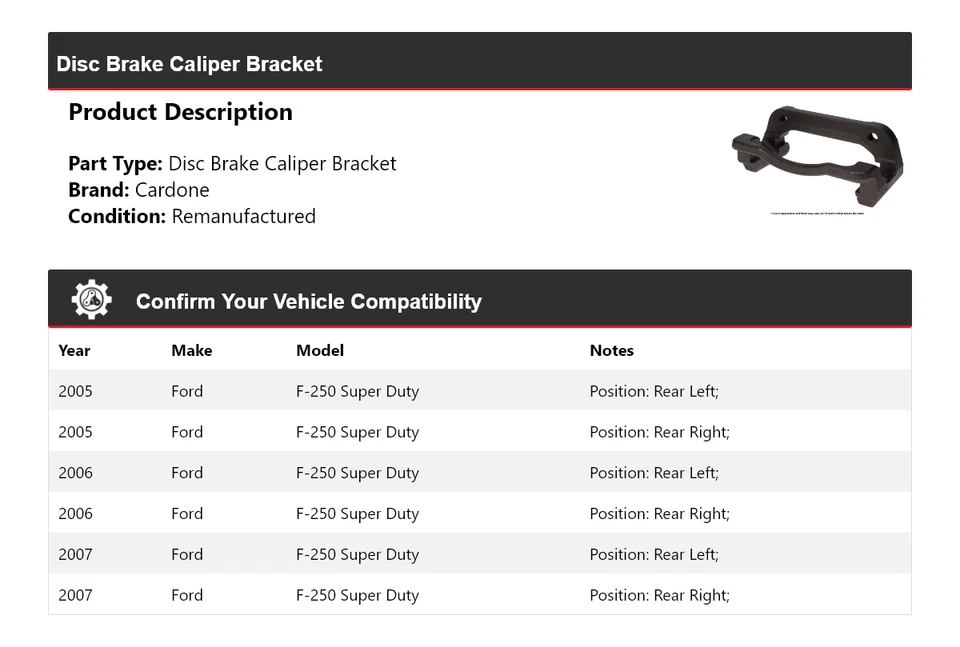Click F-250 Super Duty in the last row
Screen dimensions: 960x647
357,595
